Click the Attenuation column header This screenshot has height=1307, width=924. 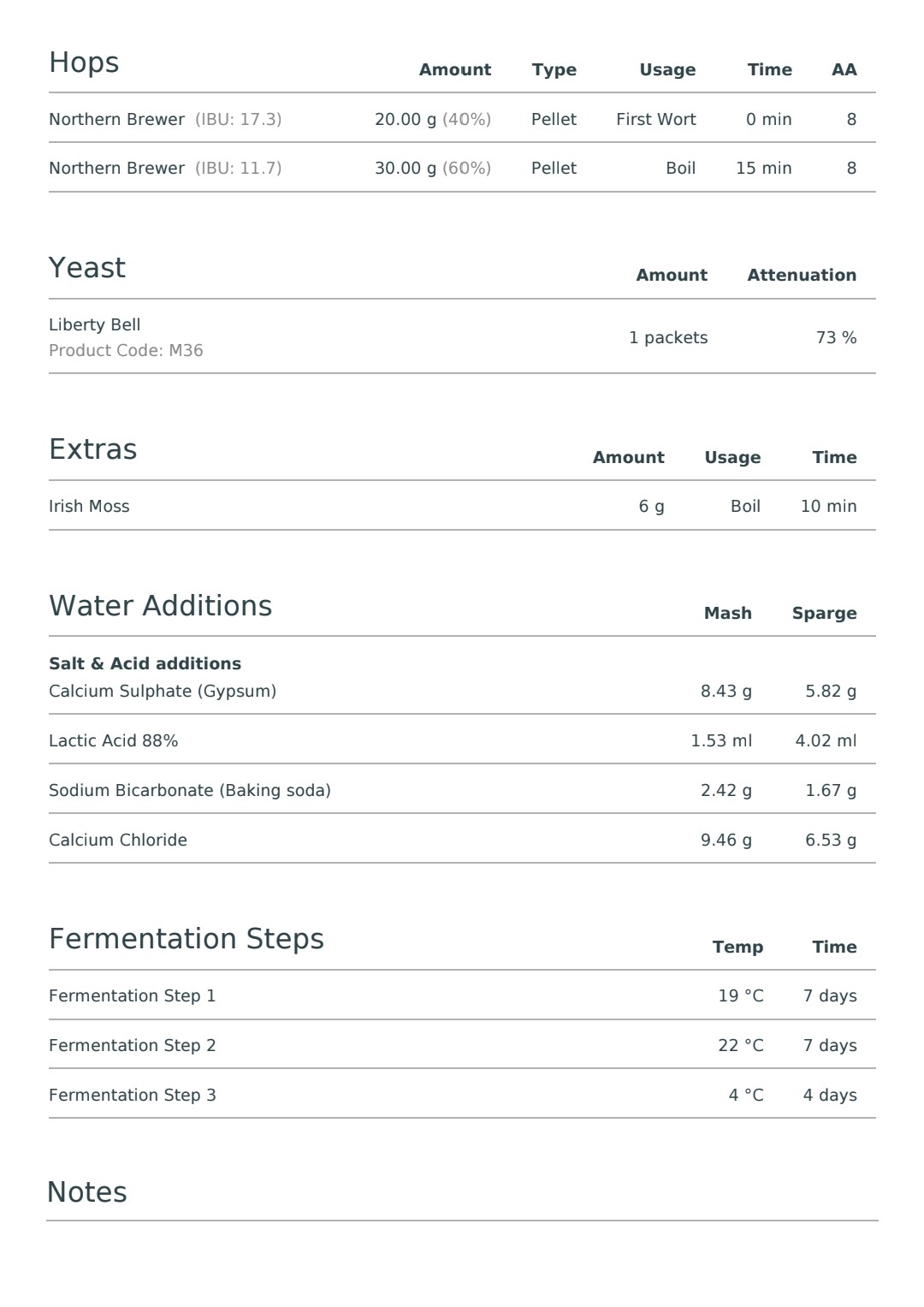[x=802, y=276]
